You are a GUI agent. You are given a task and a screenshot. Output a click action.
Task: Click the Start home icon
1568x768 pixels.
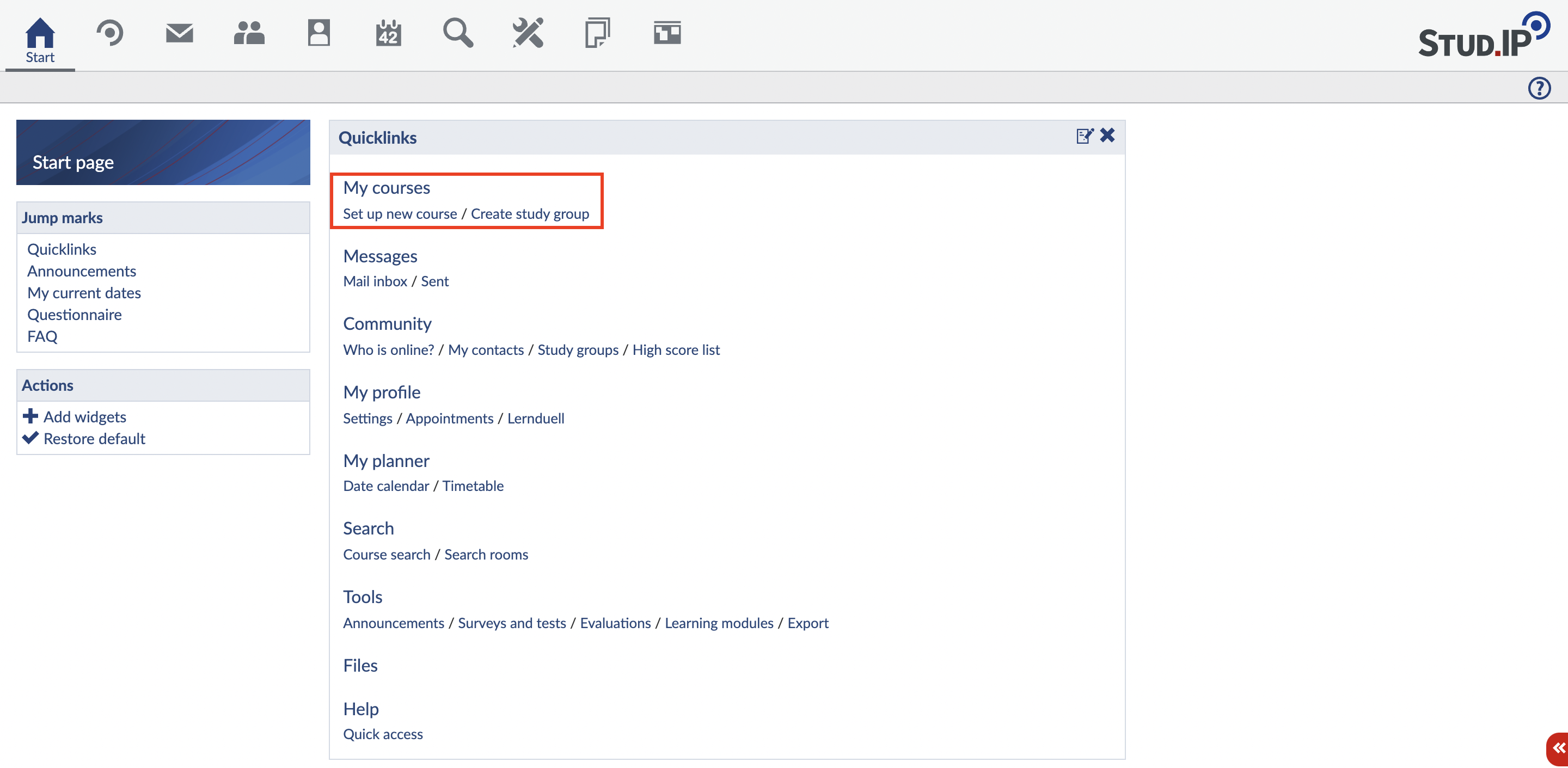(x=40, y=33)
